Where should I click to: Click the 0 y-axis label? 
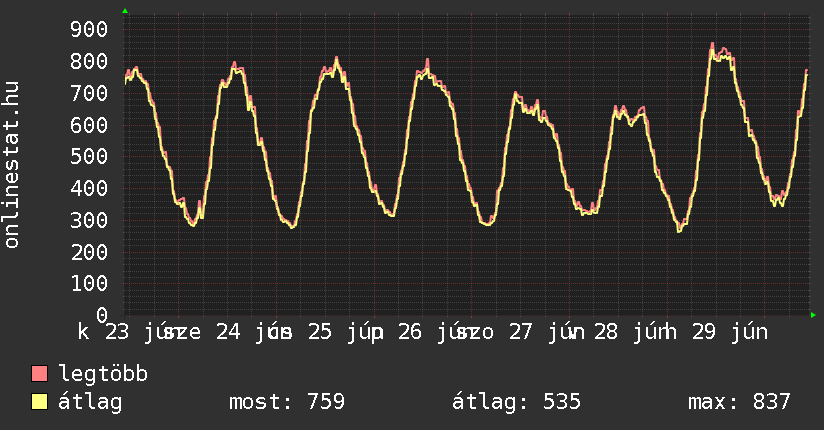(102, 315)
